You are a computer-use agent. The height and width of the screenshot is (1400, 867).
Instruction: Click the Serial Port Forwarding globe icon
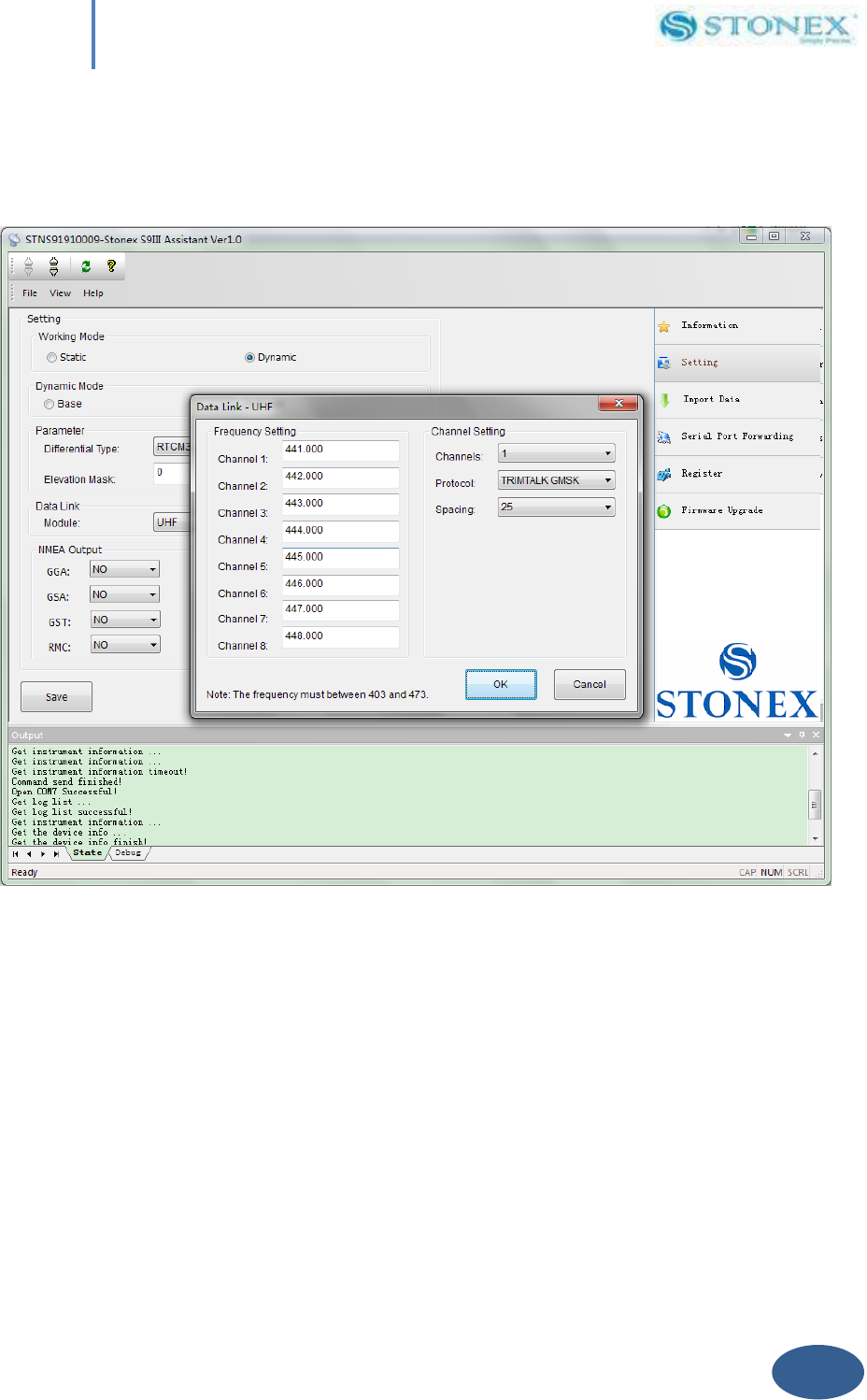click(664, 437)
